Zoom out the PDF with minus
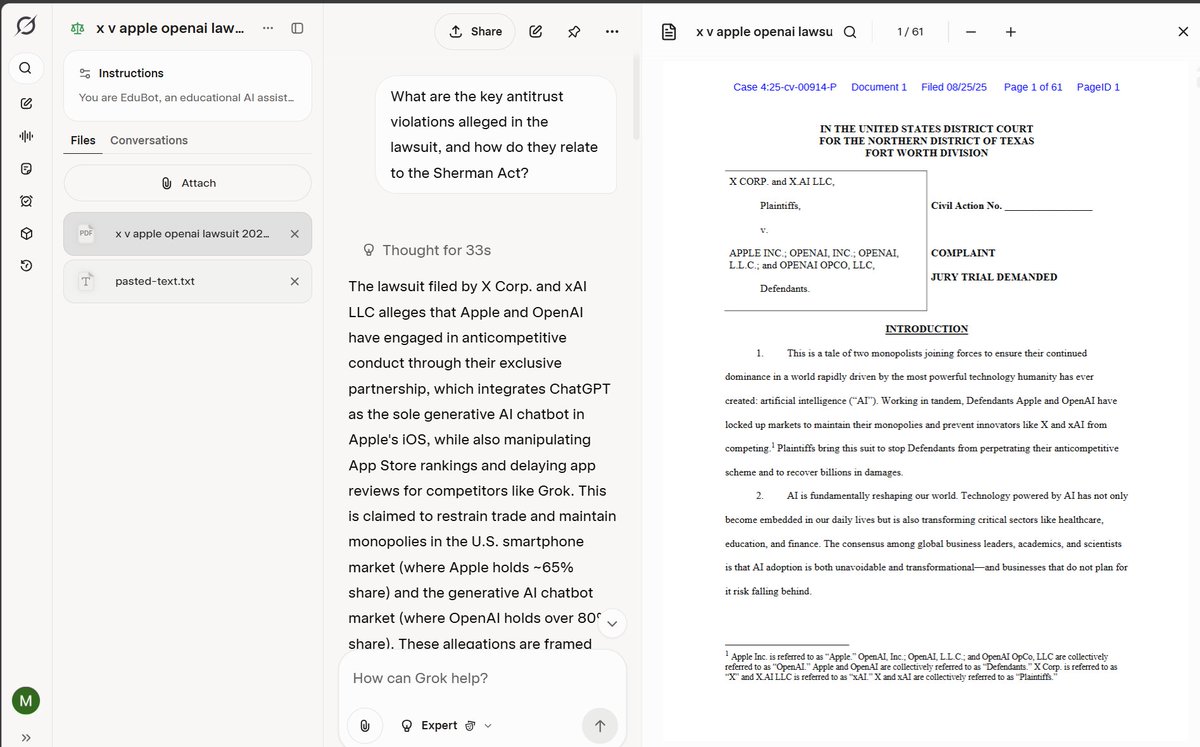The height and width of the screenshot is (747, 1200). [970, 32]
